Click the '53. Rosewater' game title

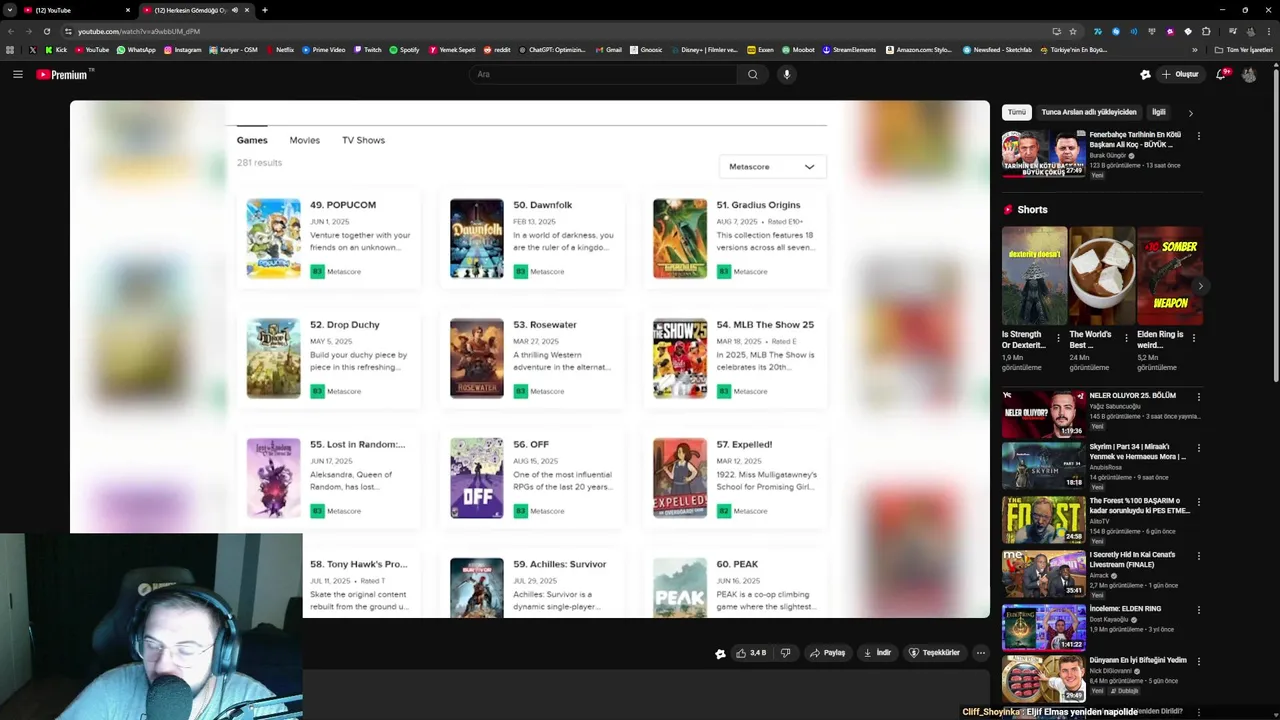pyautogui.click(x=545, y=325)
